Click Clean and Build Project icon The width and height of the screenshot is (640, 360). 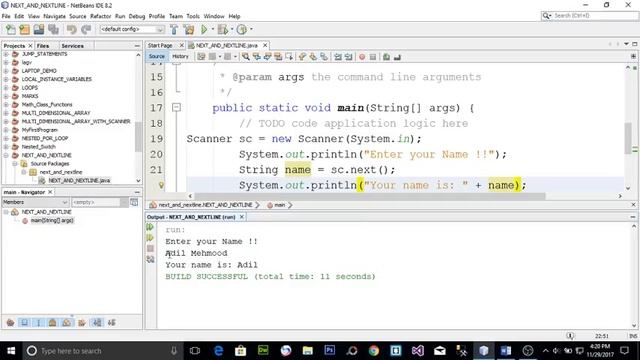click(189, 29)
